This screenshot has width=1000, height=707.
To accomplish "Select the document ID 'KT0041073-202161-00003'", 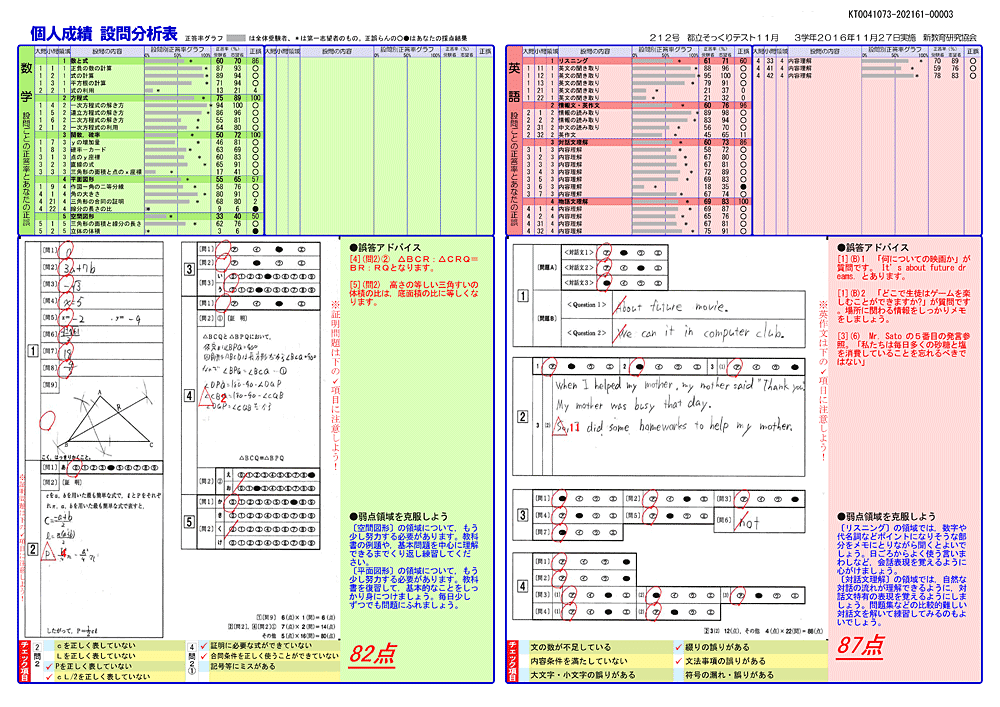I will 901,14.
